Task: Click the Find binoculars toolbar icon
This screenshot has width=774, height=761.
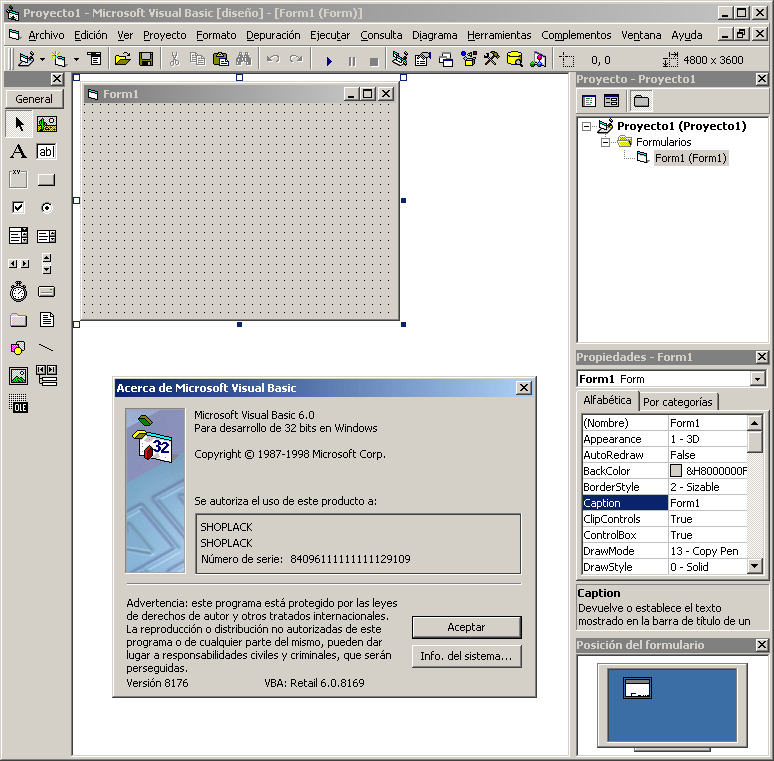Action: pyautogui.click(x=243, y=60)
